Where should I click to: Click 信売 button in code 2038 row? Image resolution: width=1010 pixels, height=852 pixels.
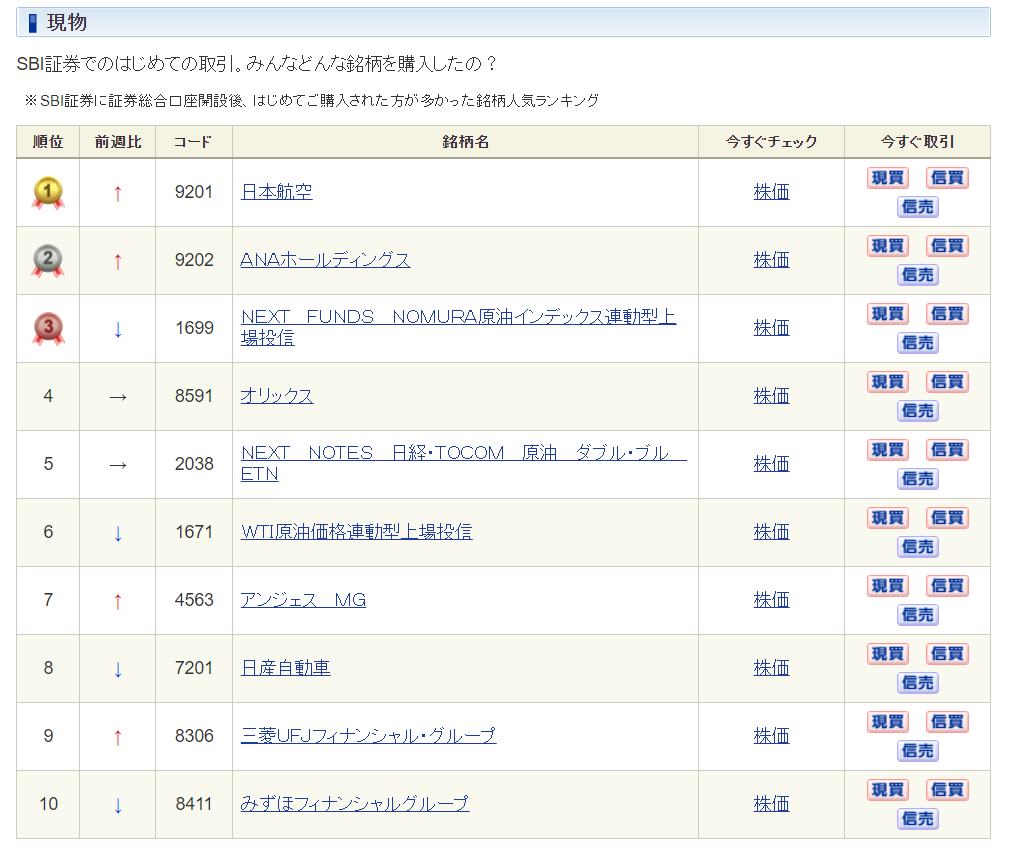click(x=917, y=478)
